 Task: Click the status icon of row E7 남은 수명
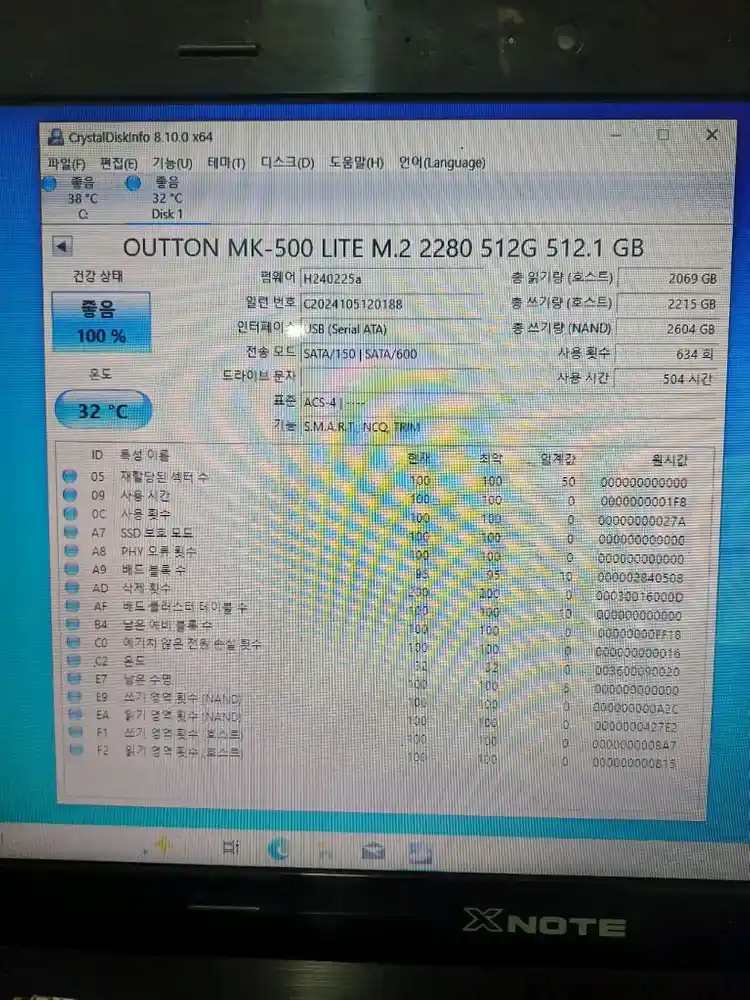[75, 679]
